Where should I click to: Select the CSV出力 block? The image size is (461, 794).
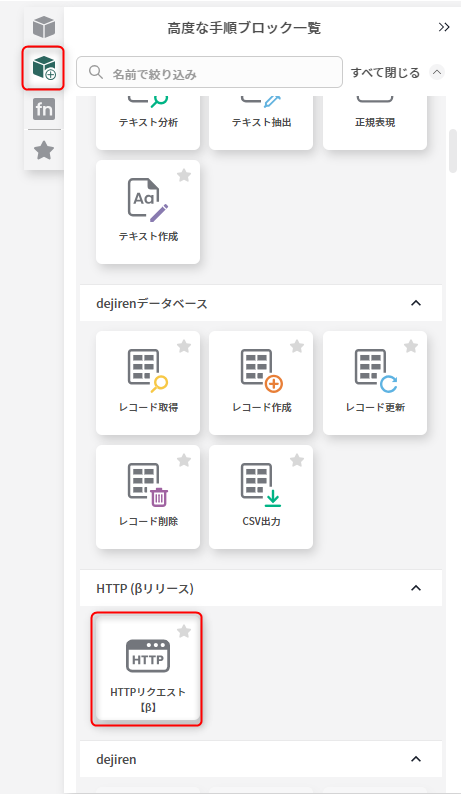(261, 497)
